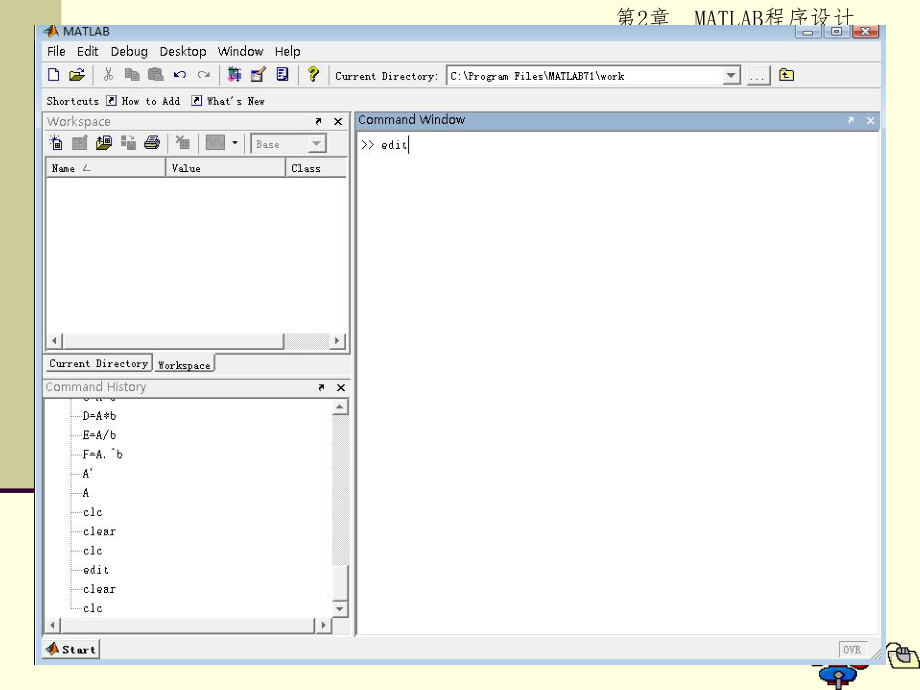Click the Workspace print icon

pyautogui.click(x=152, y=143)
